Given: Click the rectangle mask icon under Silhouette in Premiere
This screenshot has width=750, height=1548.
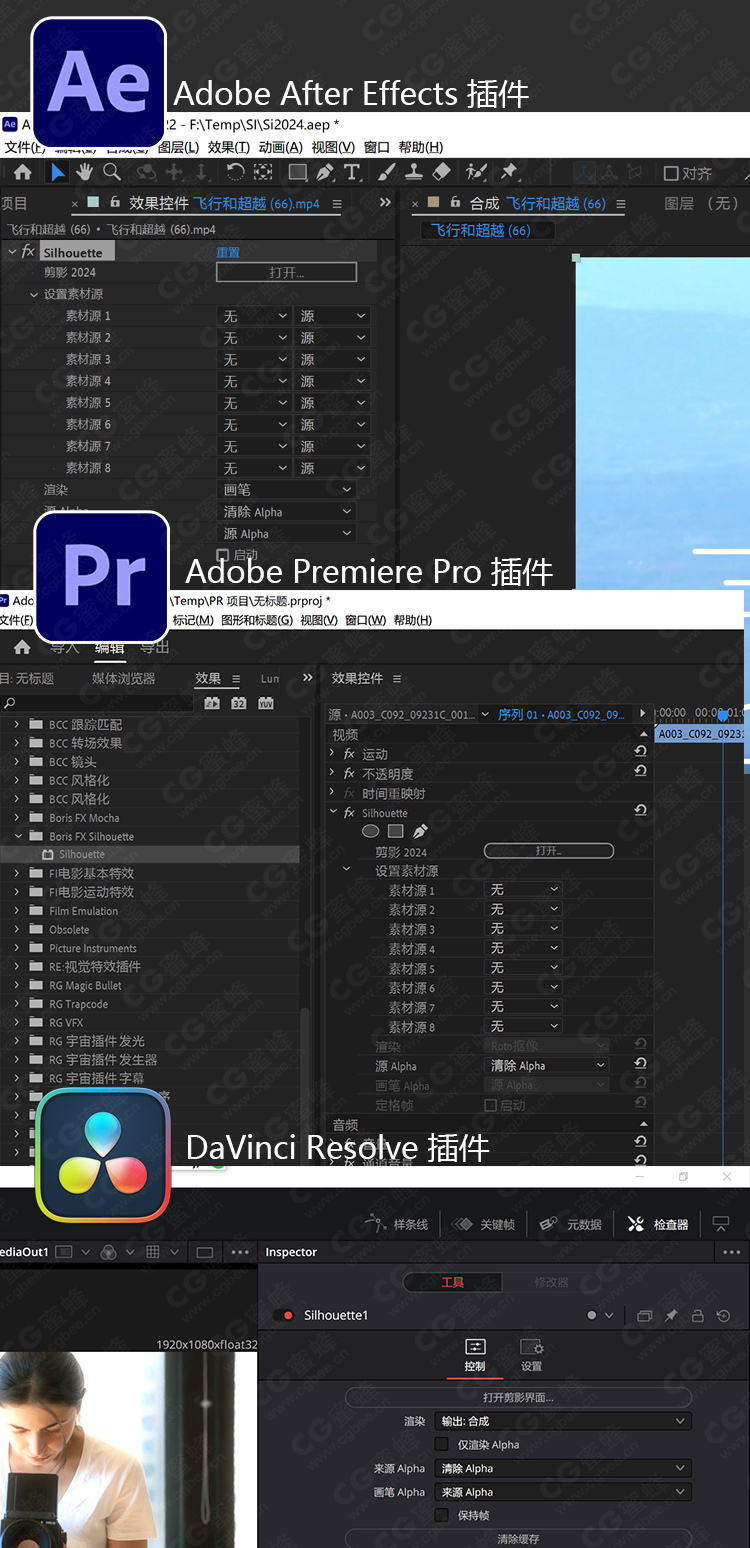Looking at the screenshot, I should (395, 831).
